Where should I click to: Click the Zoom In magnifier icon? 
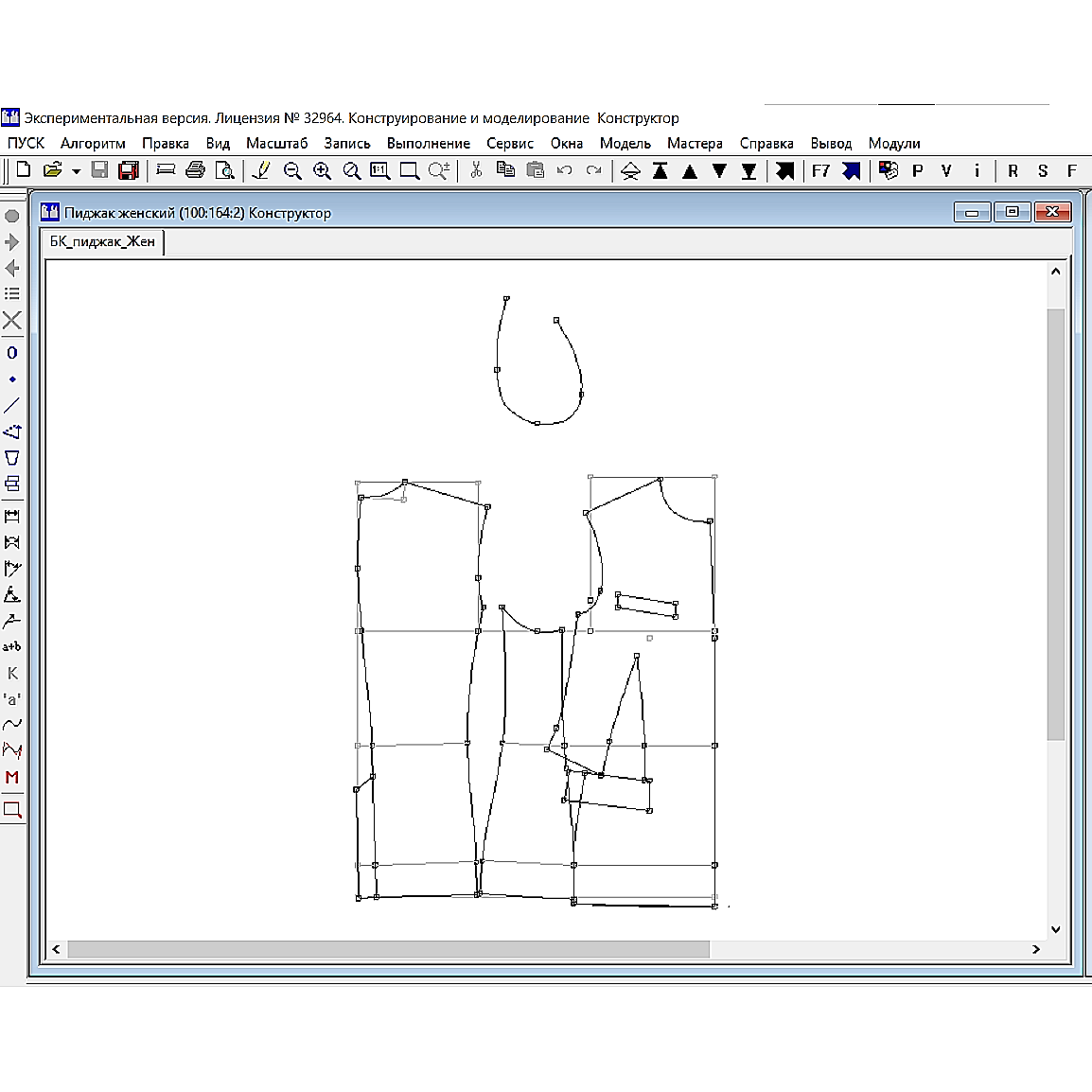(322, 170)
